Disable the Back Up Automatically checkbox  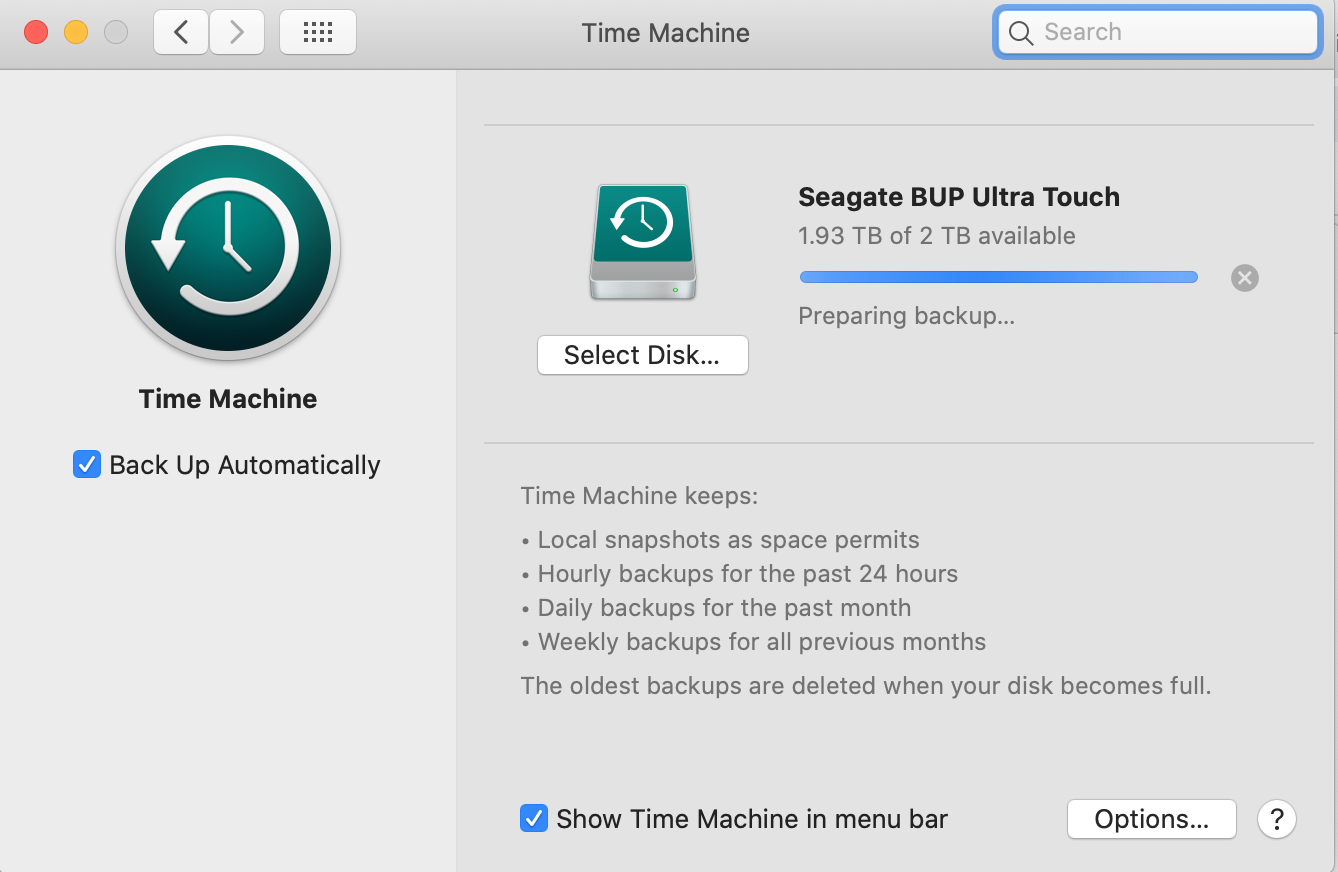[x=87, y=465]
